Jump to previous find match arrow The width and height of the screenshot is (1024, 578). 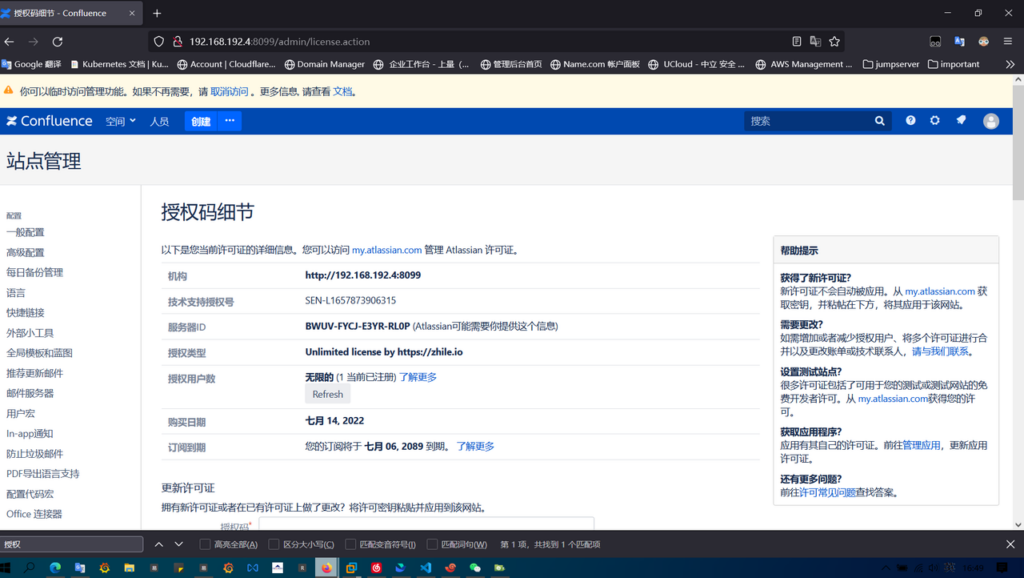click(x=158, y=544)
